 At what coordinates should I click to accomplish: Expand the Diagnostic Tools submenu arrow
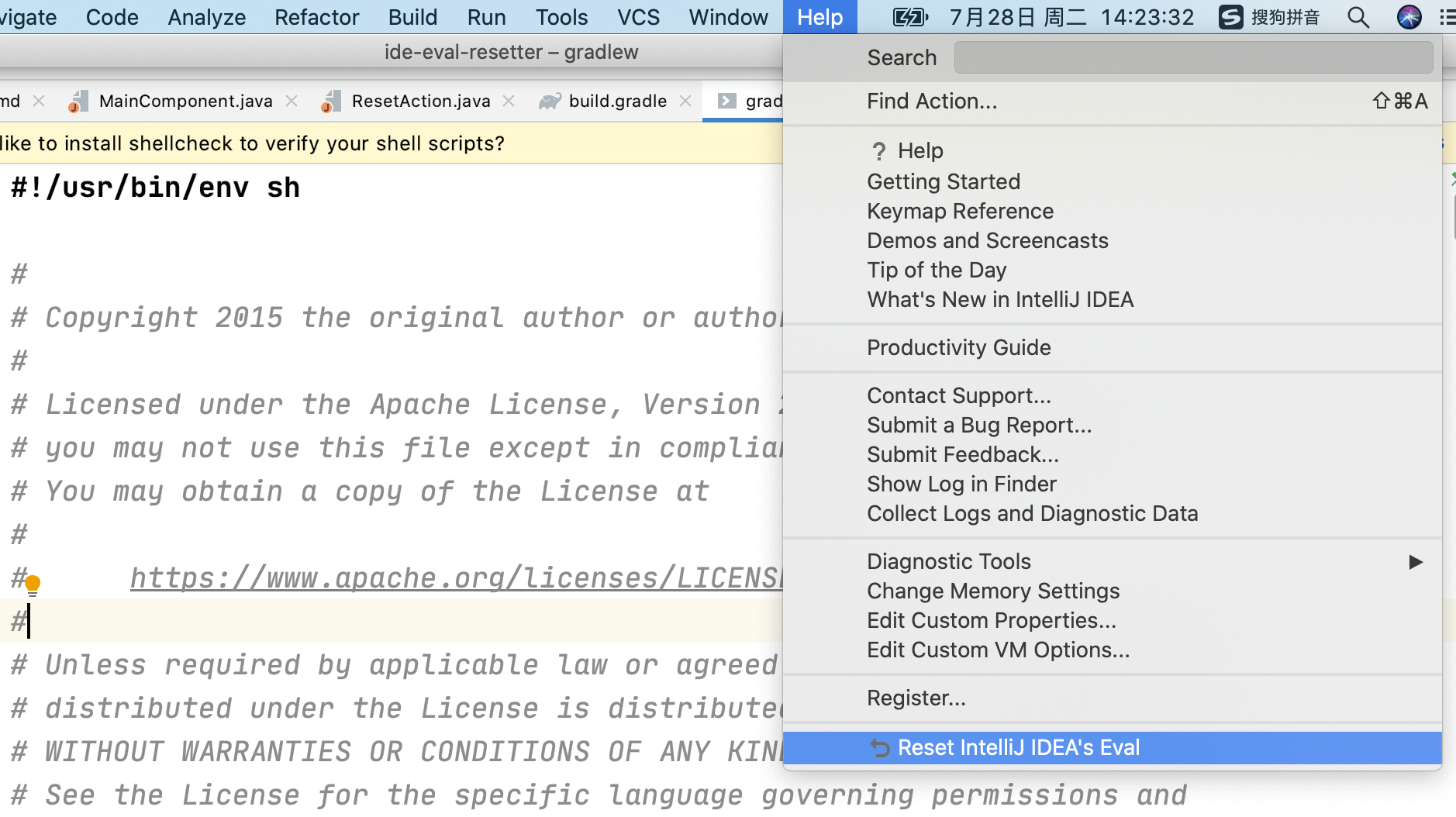(x=1416, y=561)
